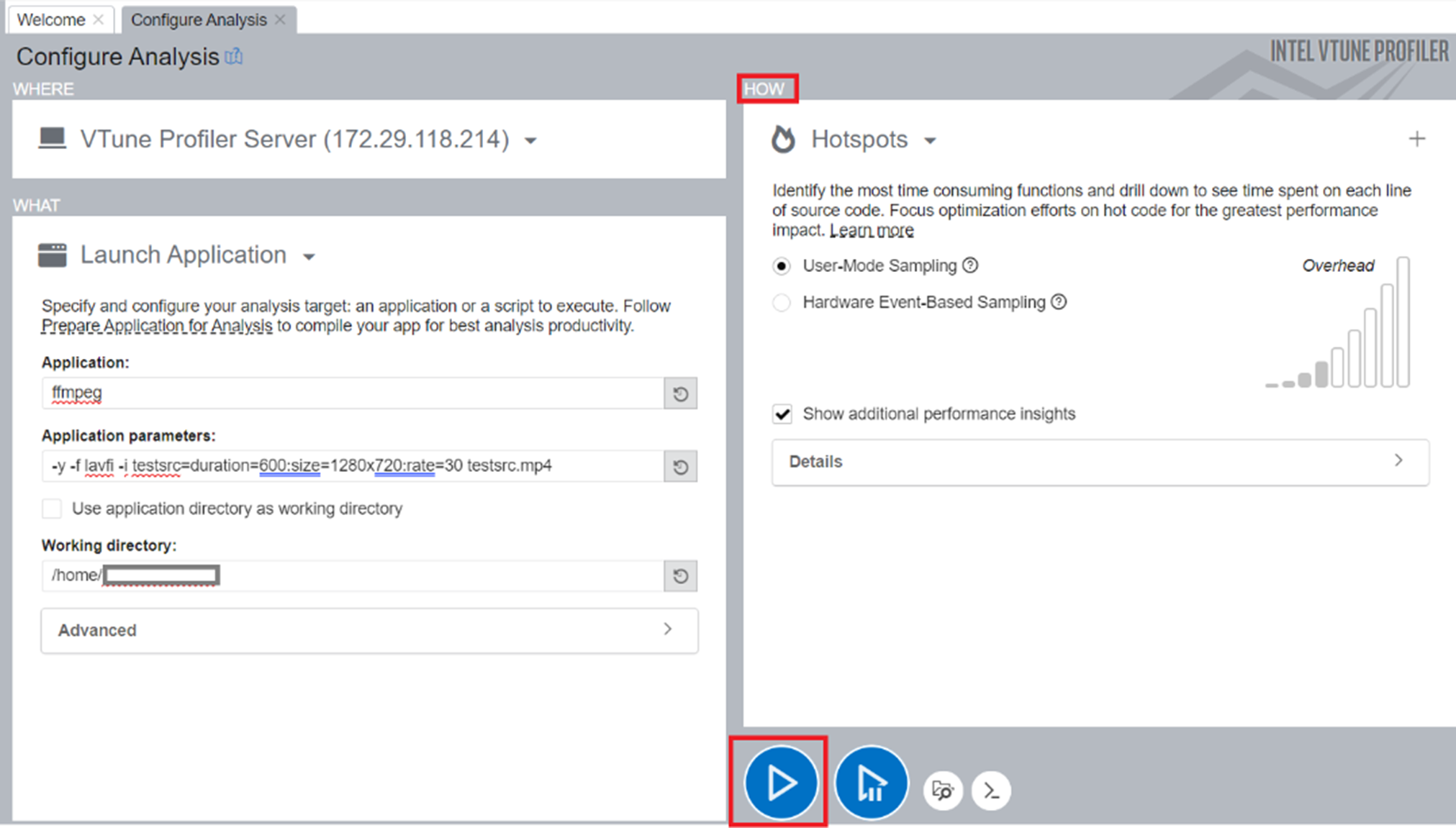
Task: Expand the Advanced section
Action: coord(368,630)
